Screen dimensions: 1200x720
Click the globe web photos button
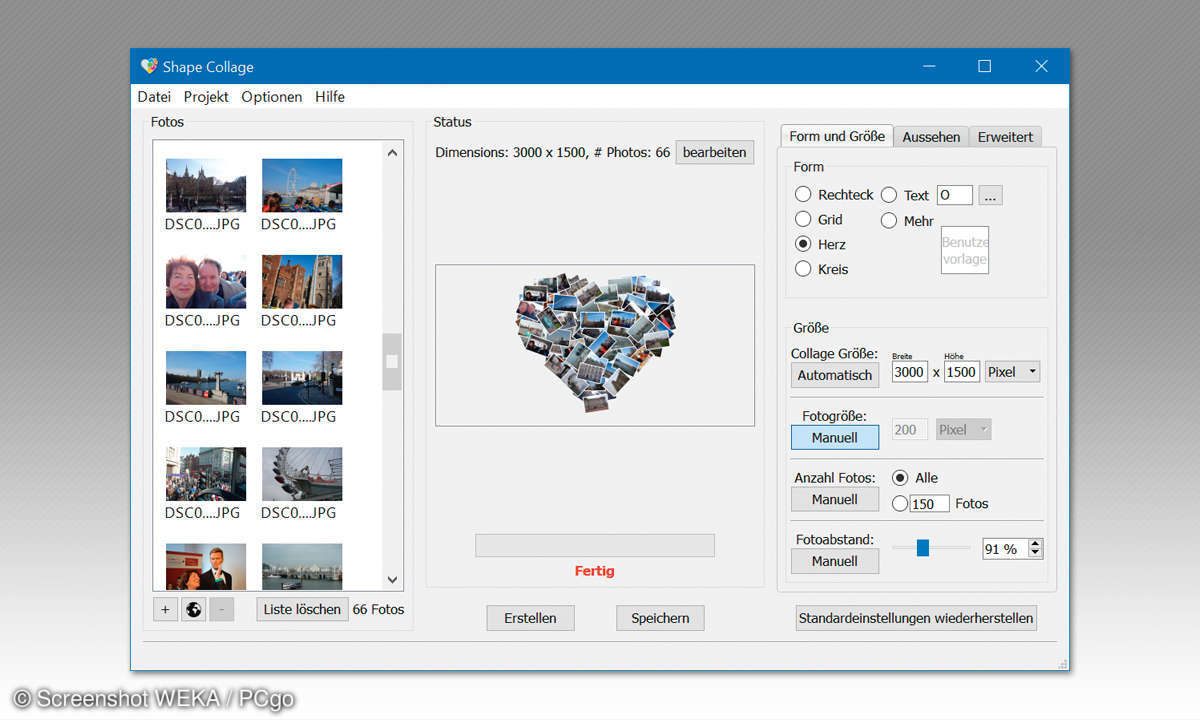[194, 609]
